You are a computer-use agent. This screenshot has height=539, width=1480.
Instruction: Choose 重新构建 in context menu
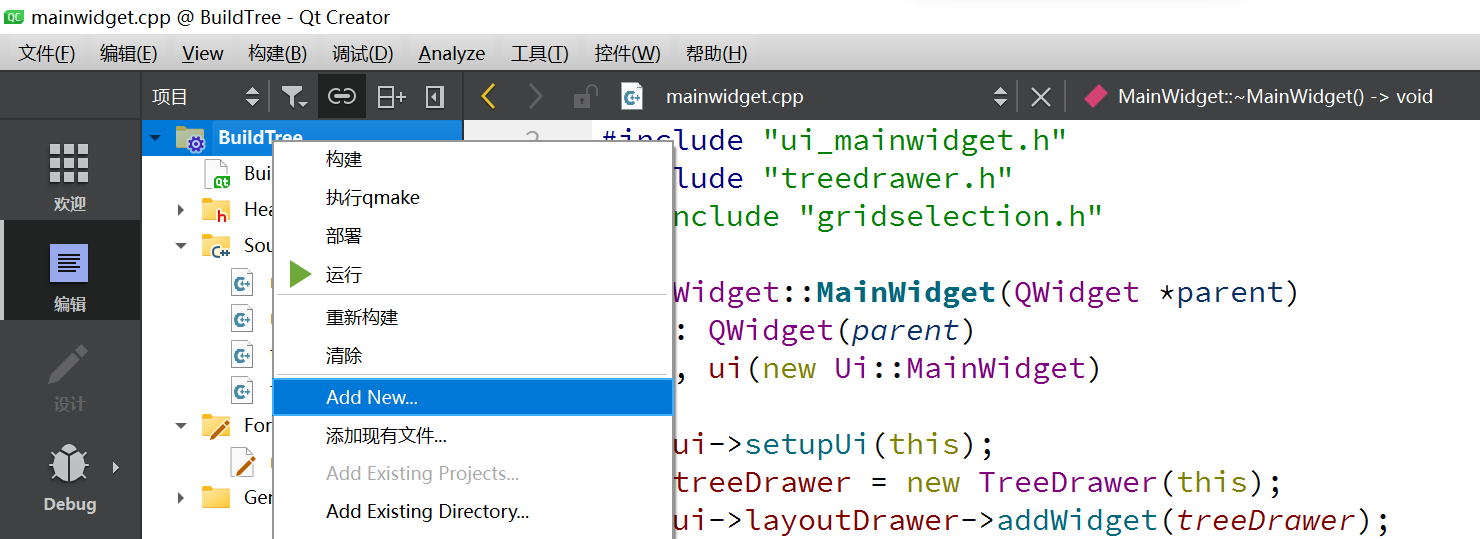tap(472, 317)
